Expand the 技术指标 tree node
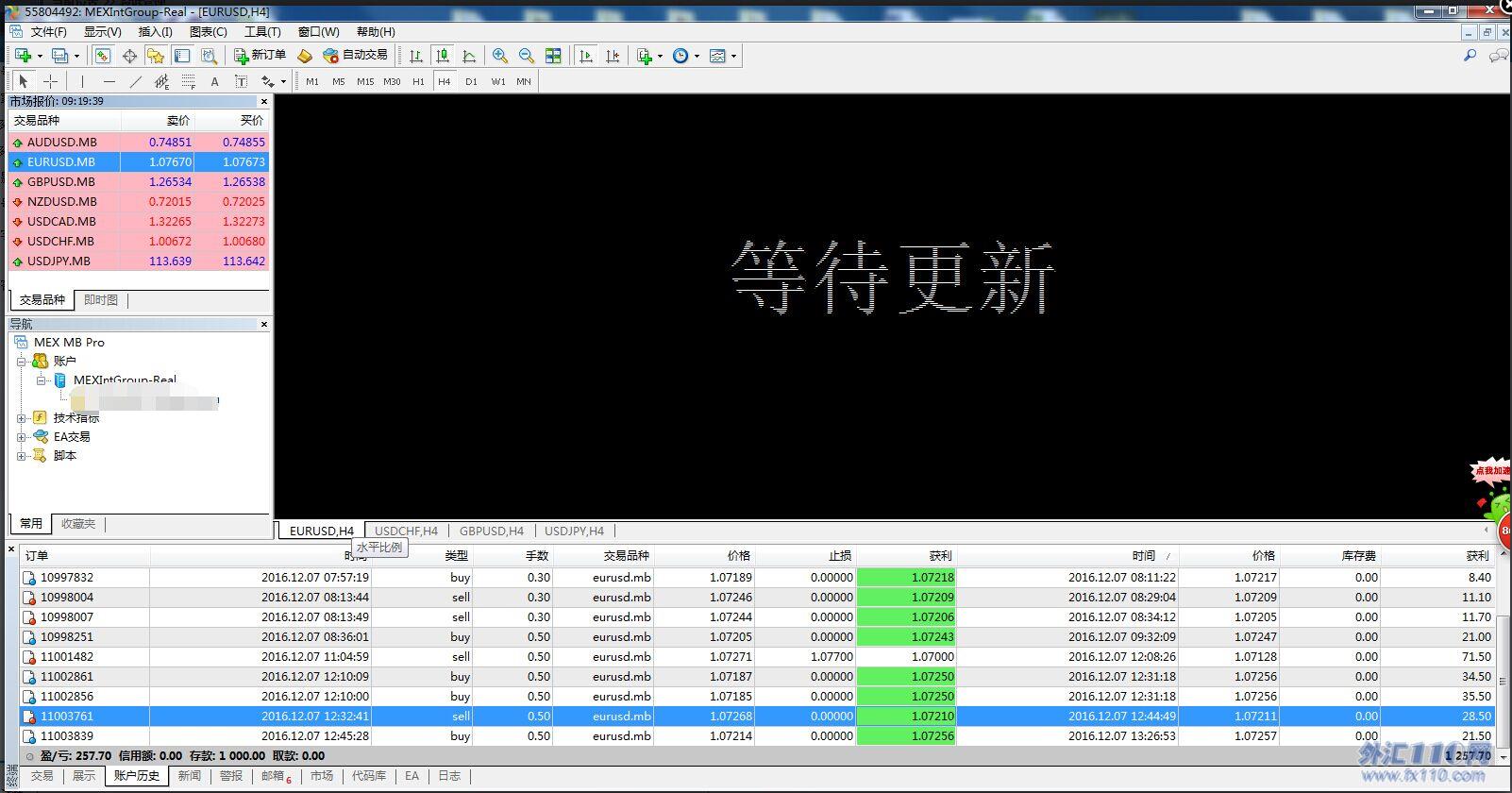The image size is (1512, 793). (x=21, y=417)
